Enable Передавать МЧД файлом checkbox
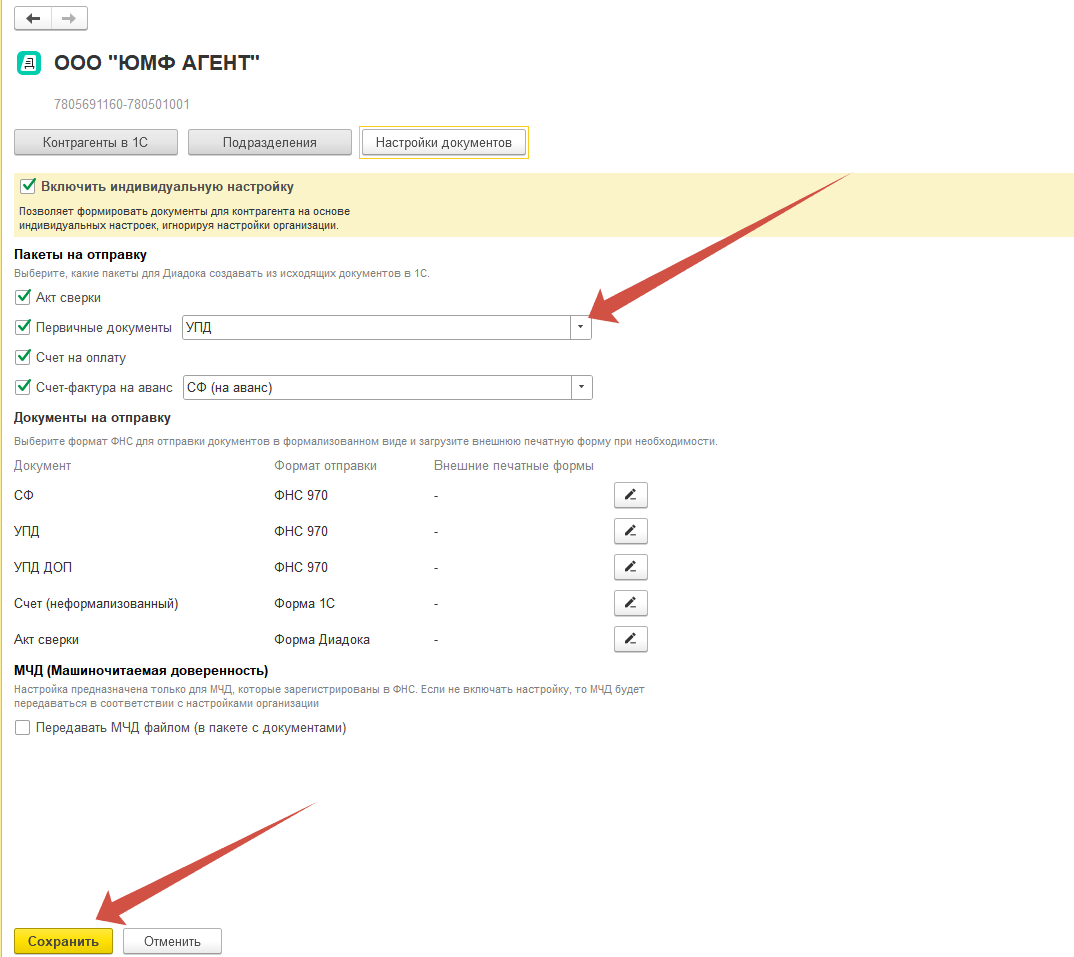Viewport: 1074px width, 957px height. 23,728
